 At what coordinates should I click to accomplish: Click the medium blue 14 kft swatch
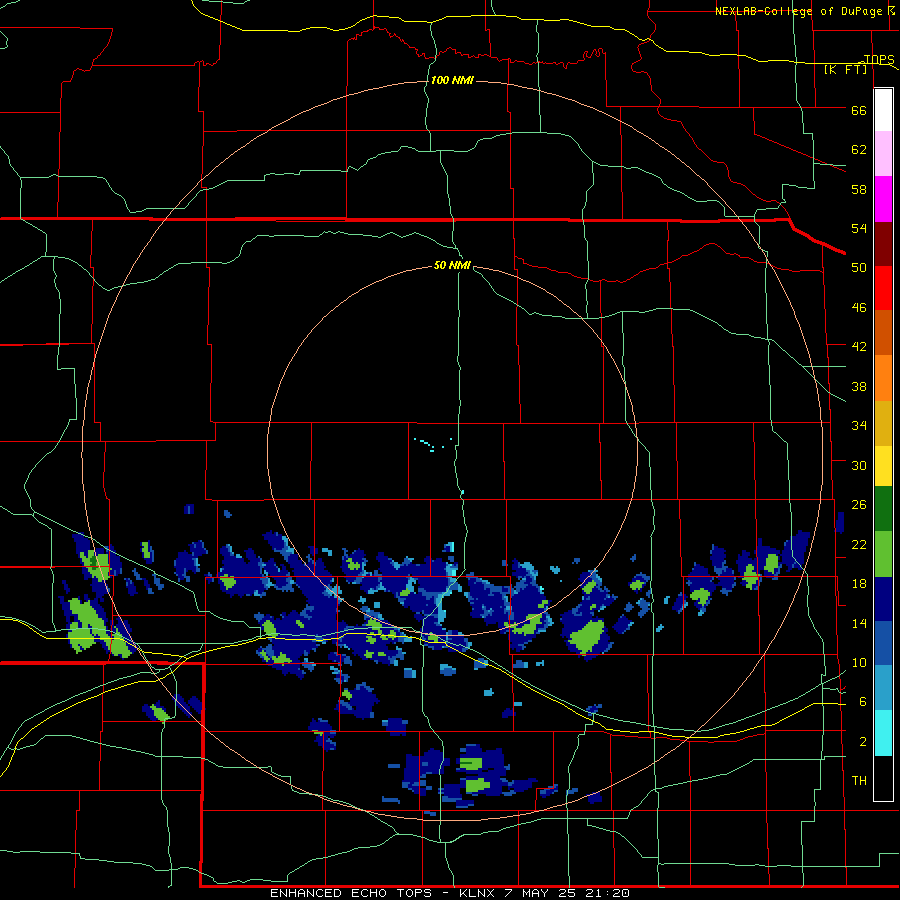[883, 643]
